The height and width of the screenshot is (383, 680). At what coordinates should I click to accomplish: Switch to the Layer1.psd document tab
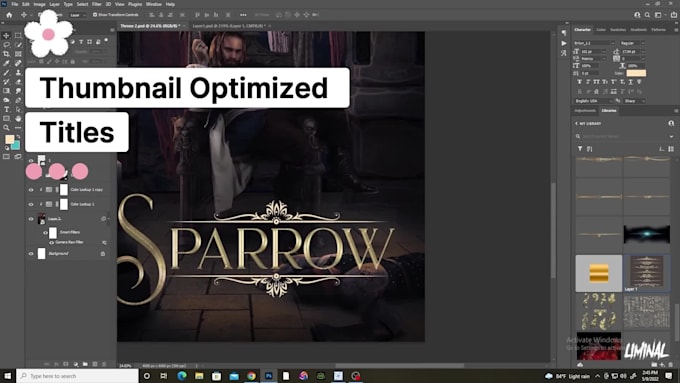pyautogui.click(x=229, y=26)
